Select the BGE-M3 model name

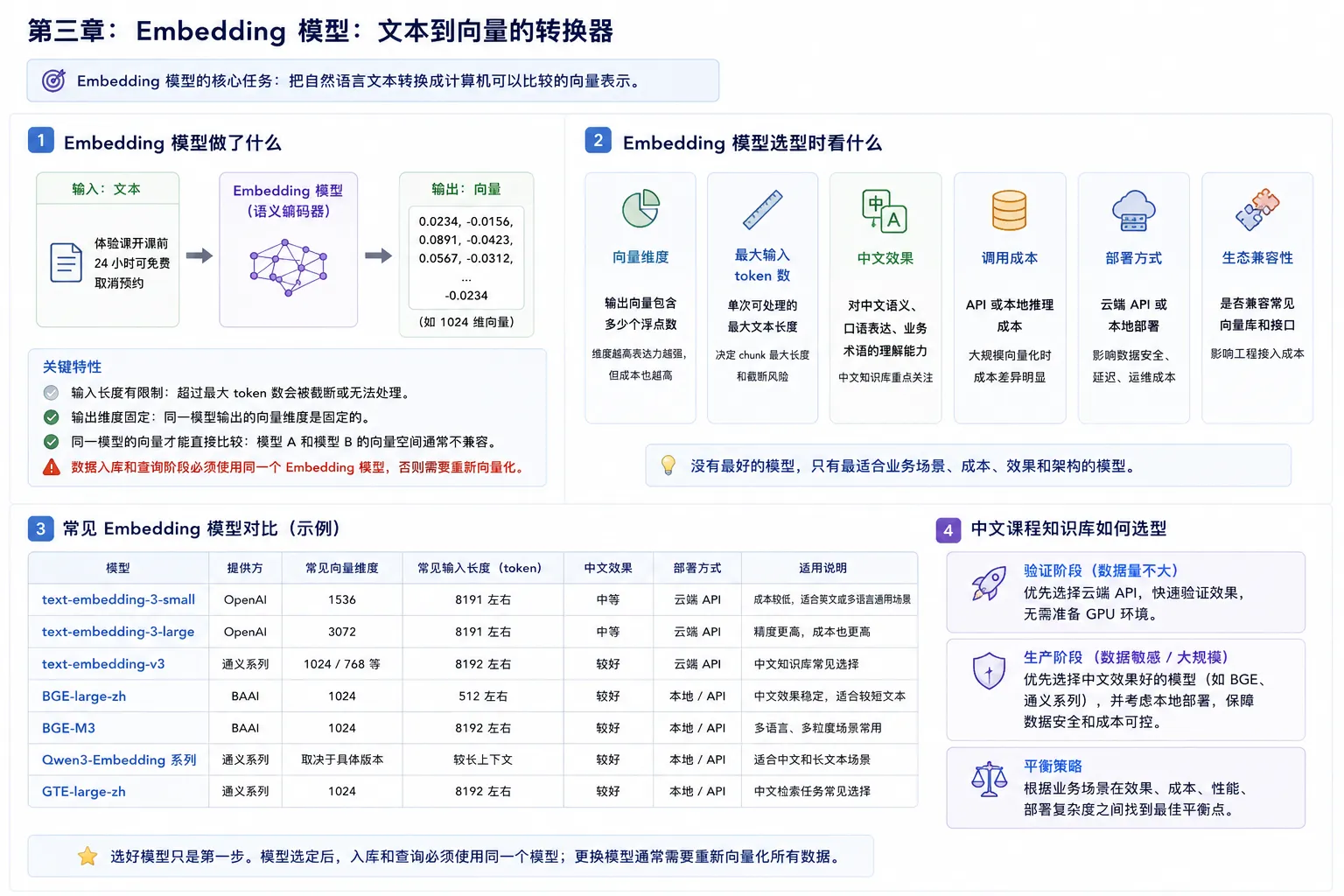click(68, 728)
